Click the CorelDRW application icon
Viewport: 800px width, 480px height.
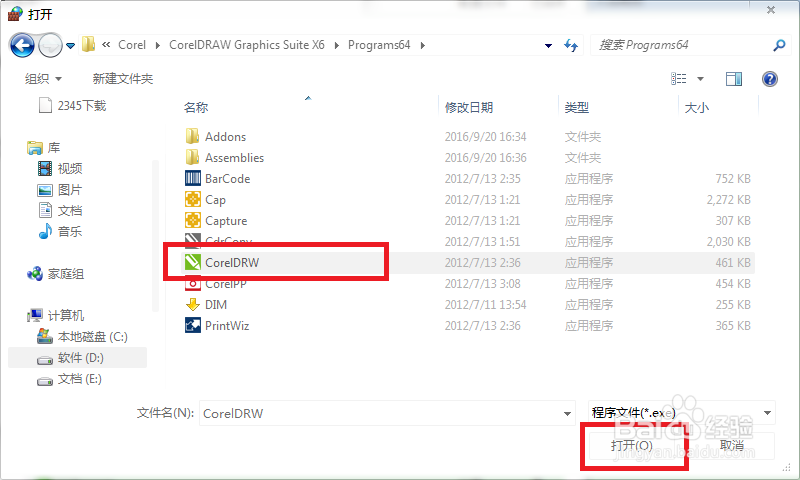192,262
